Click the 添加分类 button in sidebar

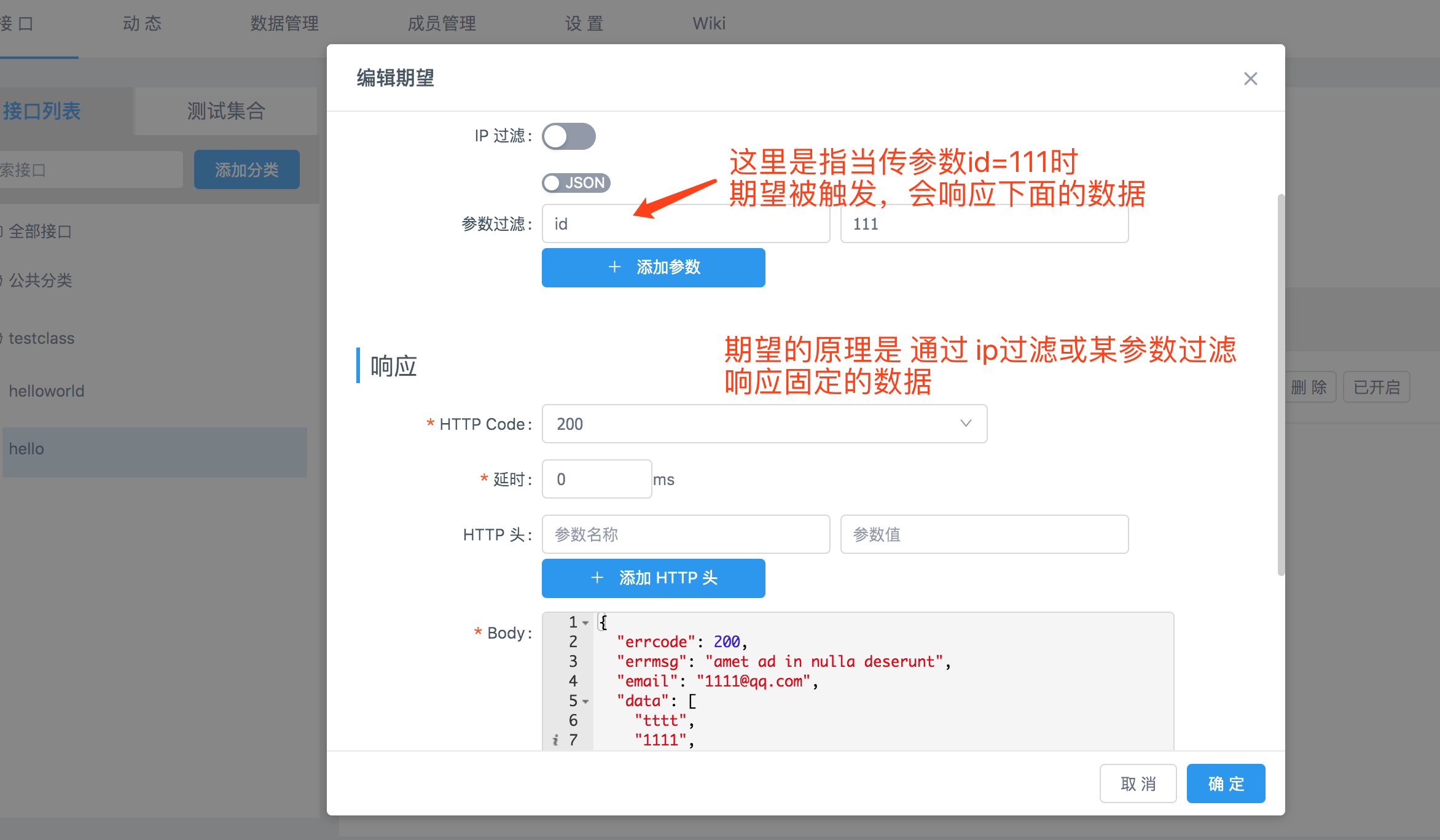pyautogui.click(x=247, y=169)
